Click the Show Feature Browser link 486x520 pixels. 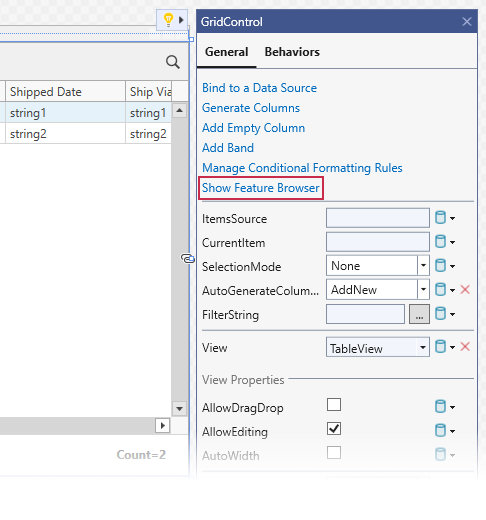point(261,188)
